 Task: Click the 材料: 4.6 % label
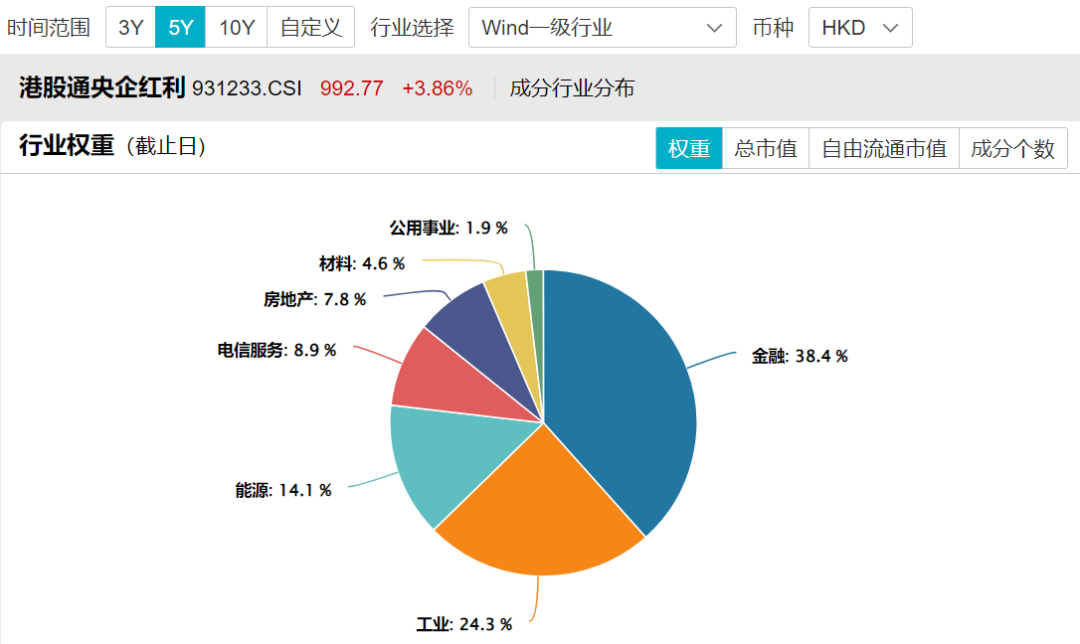(x=362, y=264)
